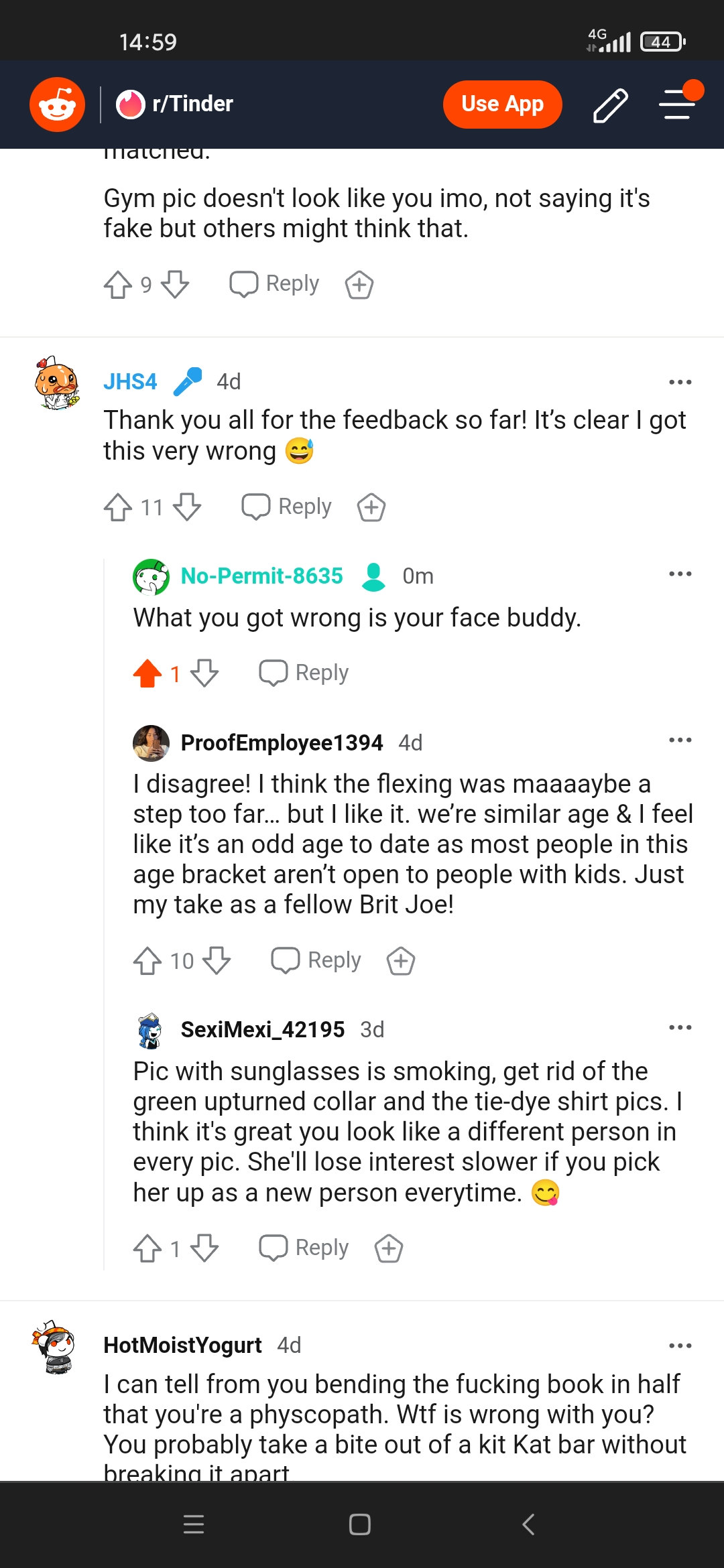Open options menu on HotMoistYogurt's comment
Viewport: 724px width, 1568px height.
(x=680, y=1344)
